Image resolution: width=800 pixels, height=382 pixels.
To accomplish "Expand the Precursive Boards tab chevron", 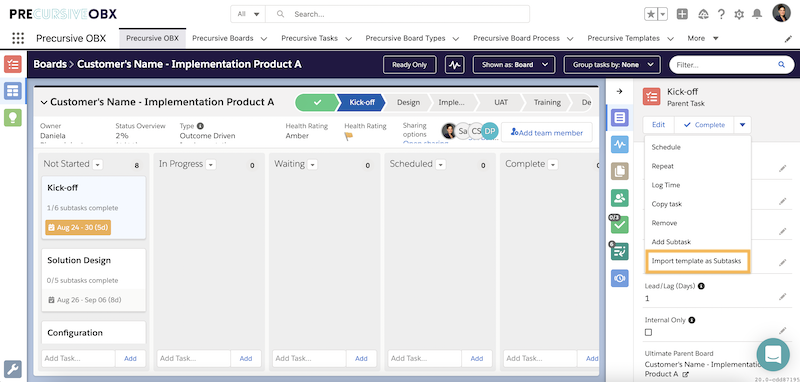I will click(x=264, y=39).
